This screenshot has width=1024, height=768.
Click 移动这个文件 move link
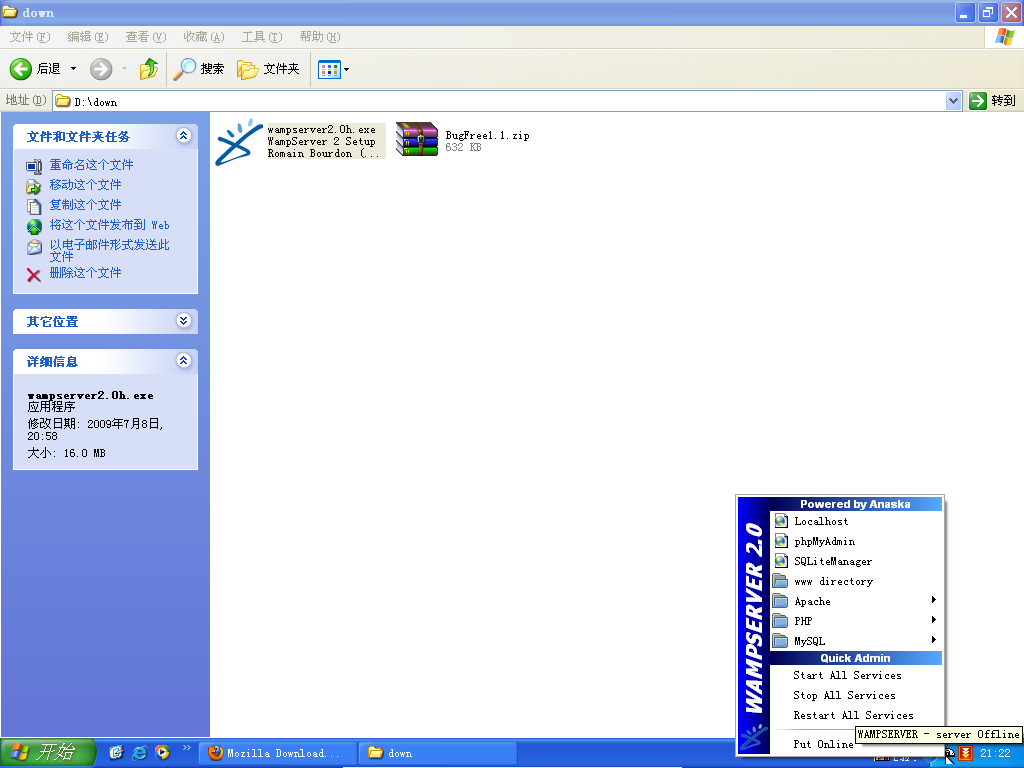(86, 185)
